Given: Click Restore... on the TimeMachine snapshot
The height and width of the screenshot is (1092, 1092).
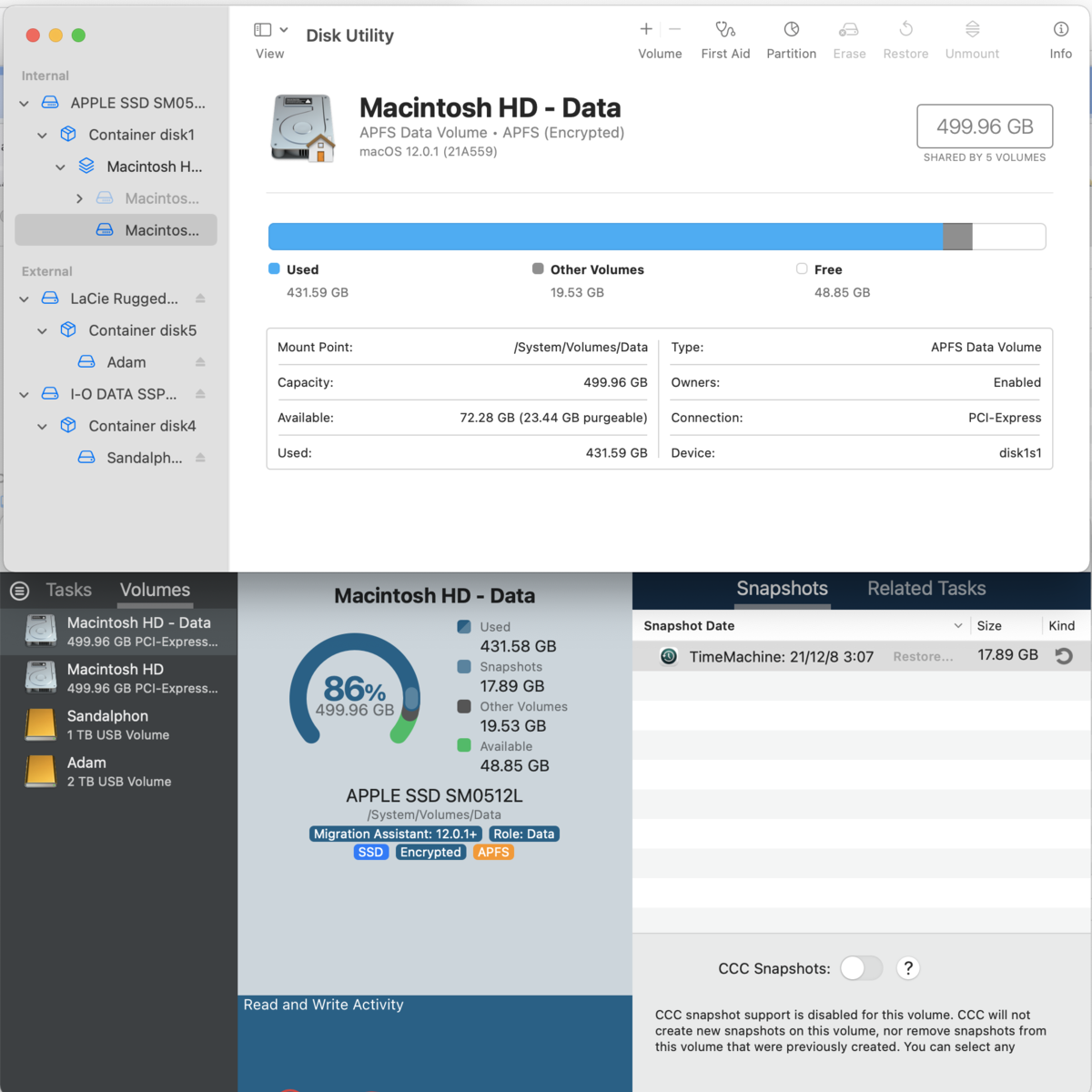Looking at the screenshot, I should click(924, 656).
